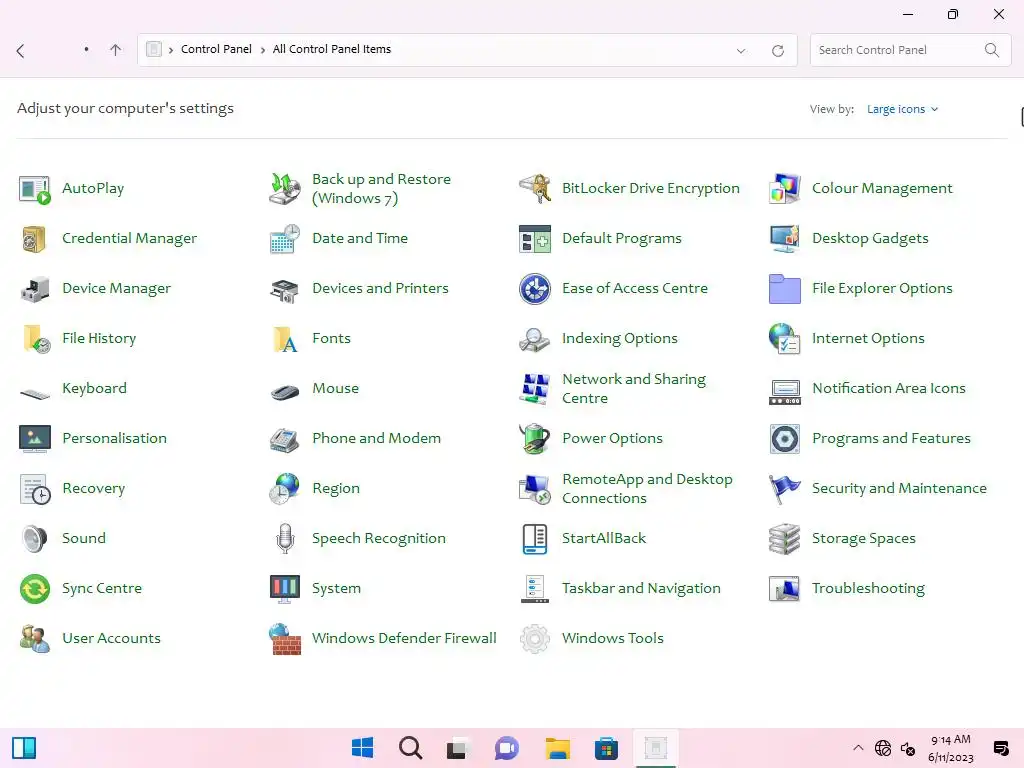Viewport: 1024px width, 768px height.
Task: Open the Recovery link
Action: pos(93,488)
